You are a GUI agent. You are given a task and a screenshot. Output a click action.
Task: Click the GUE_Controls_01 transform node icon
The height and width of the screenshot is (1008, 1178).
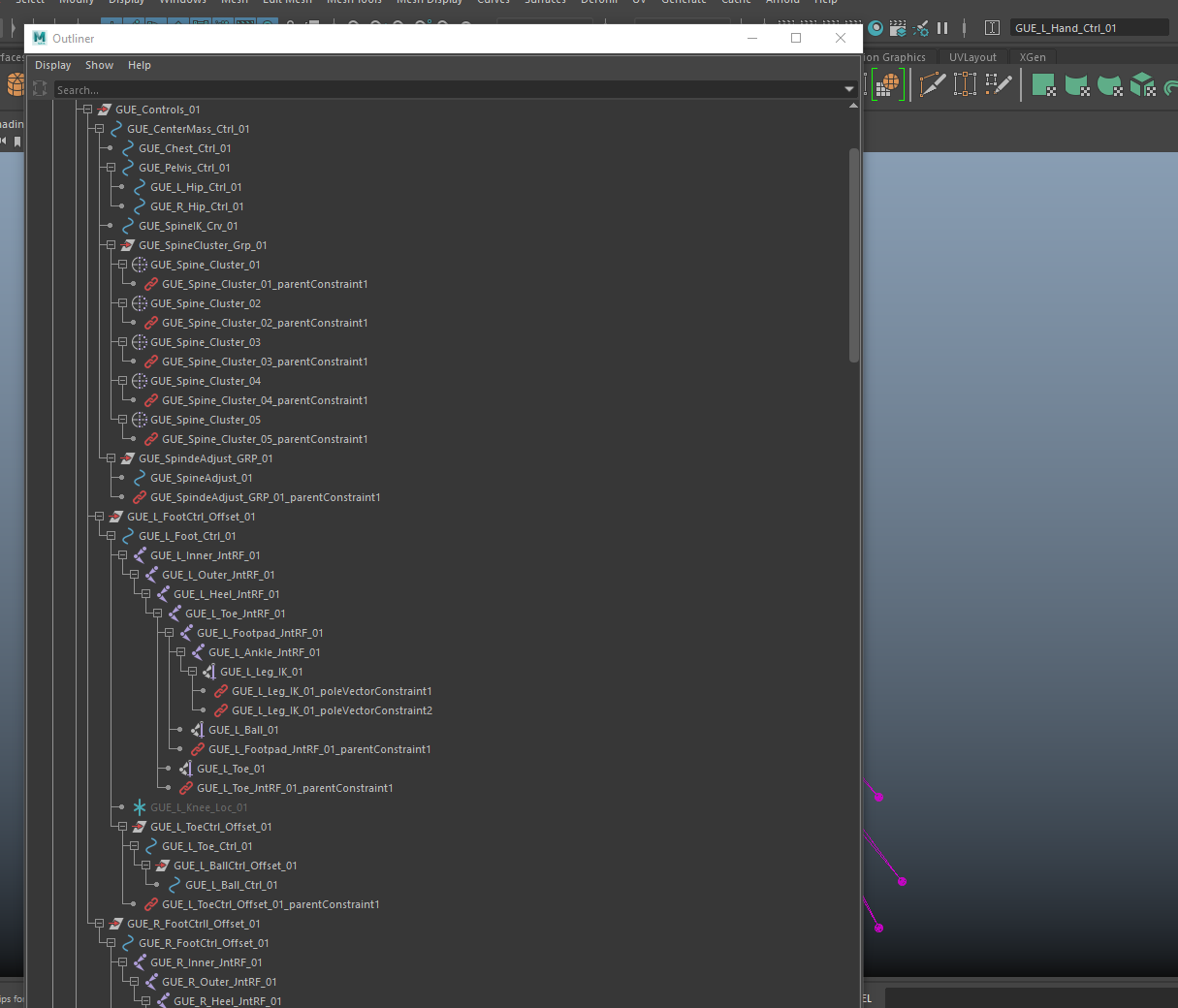[x=104, y=110]
